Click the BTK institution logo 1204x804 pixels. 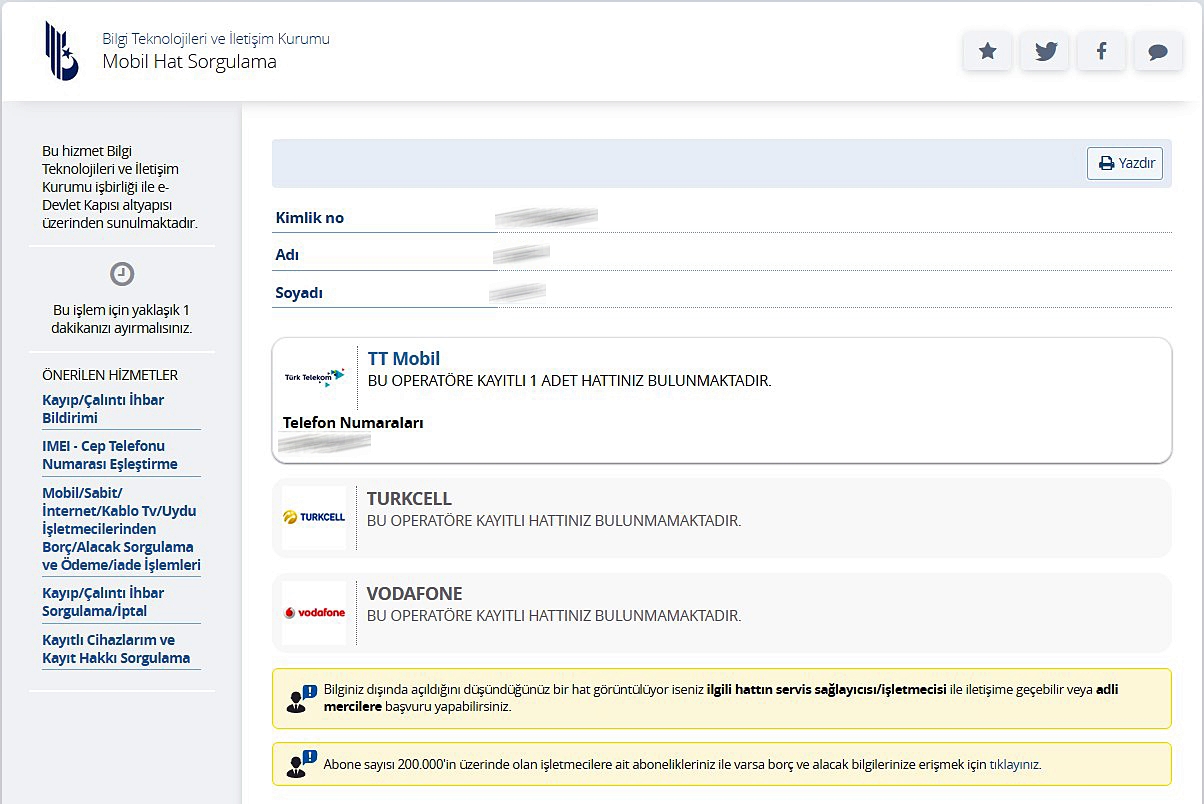point(61,51)
